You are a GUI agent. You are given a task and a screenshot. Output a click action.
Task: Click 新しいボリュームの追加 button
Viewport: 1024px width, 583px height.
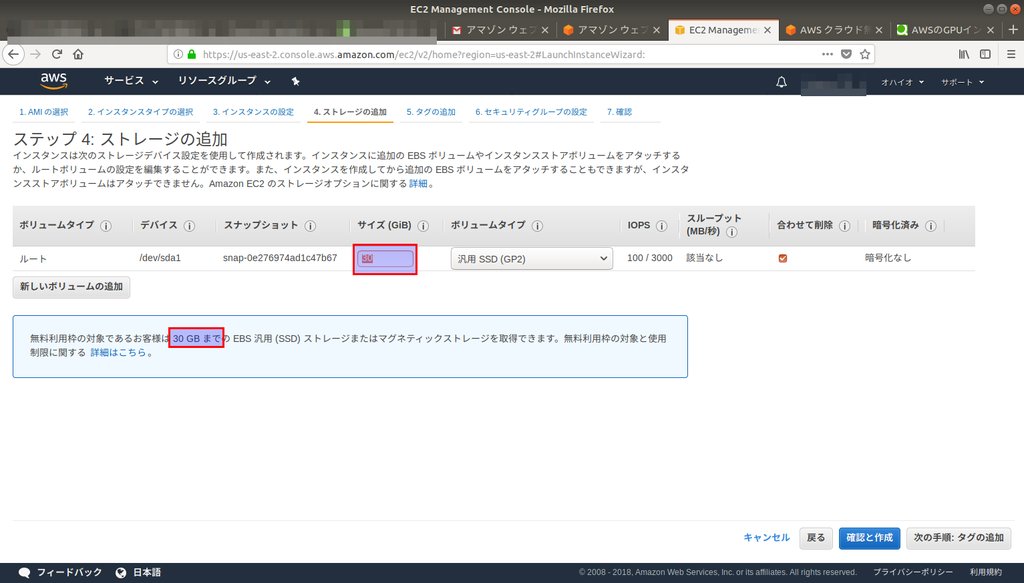tap(71, 287)
